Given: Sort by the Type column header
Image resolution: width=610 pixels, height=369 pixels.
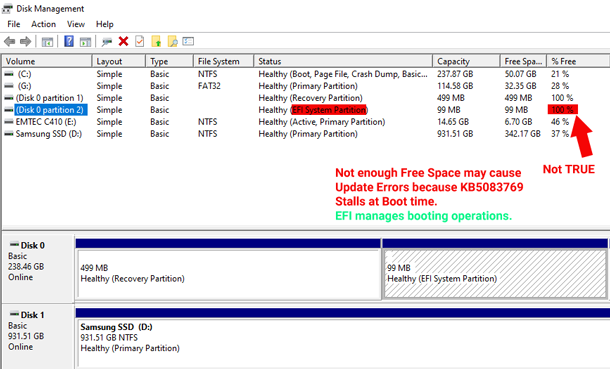Looking at the screenshot, I should pos(170,61).
